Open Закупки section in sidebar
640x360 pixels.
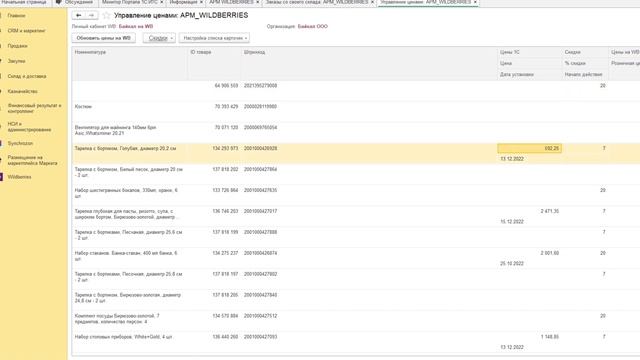[16, 61]
